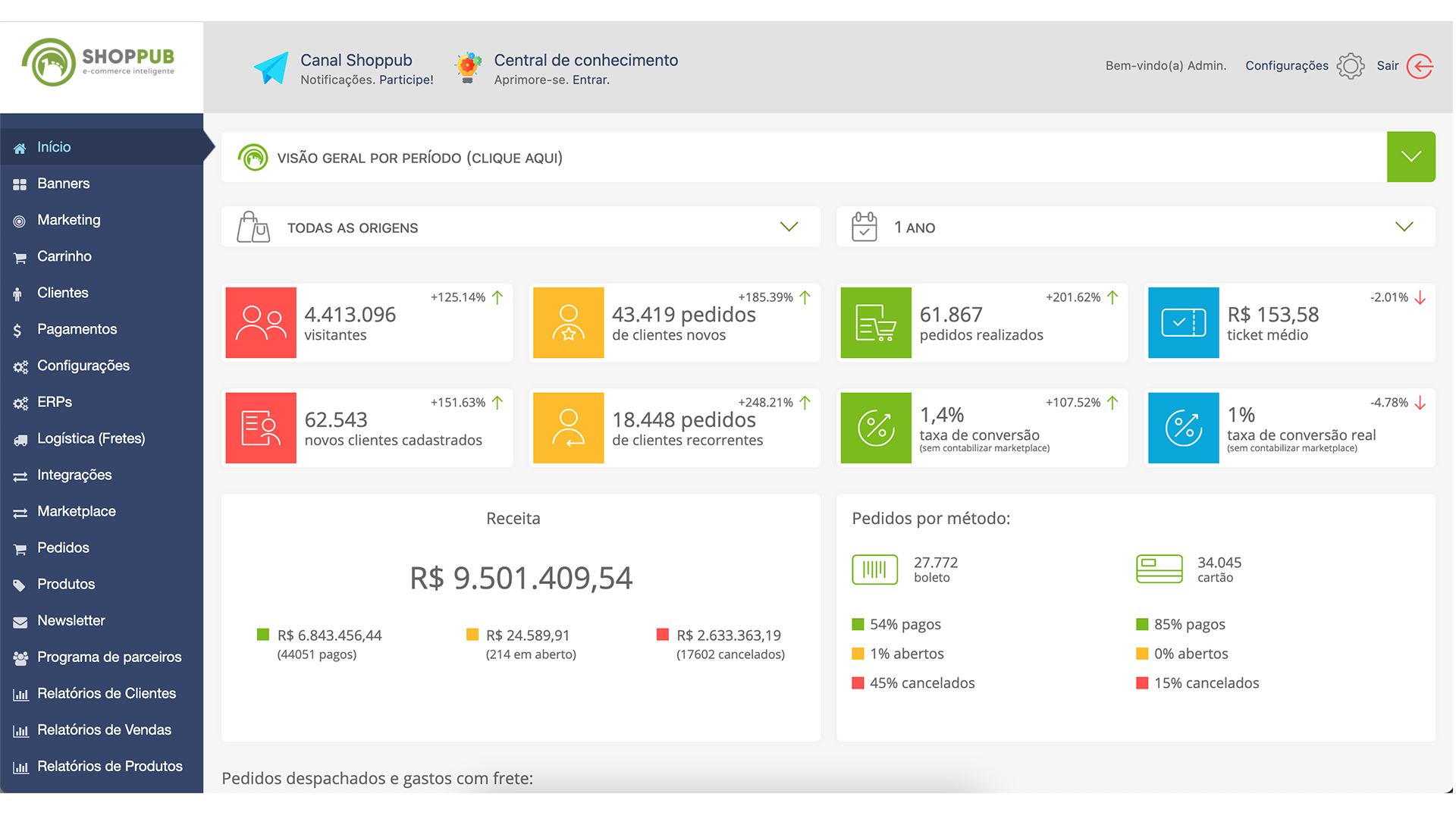Image resolution: width=1456 pixels, height=819 pixels.
Task: Open Integrações menu item
Action: (x=102, y=475)
